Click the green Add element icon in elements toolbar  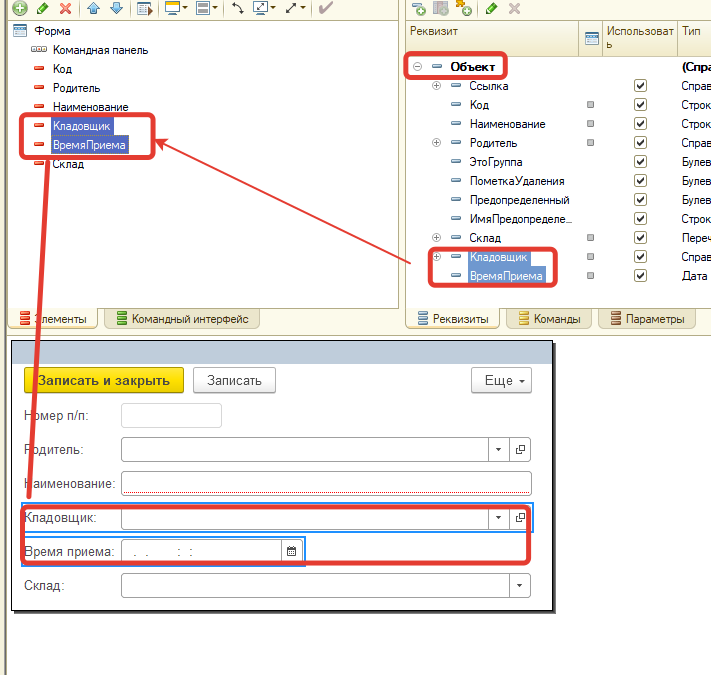[19, 8]
